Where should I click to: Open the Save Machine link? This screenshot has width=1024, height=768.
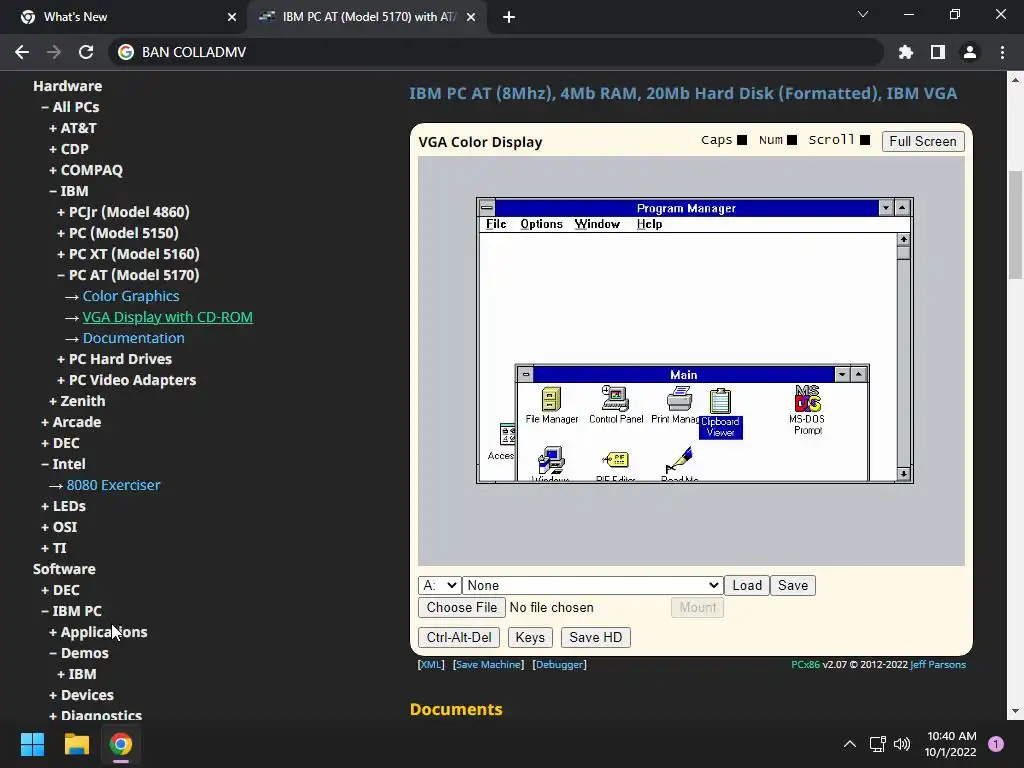(x=488, y=664)
